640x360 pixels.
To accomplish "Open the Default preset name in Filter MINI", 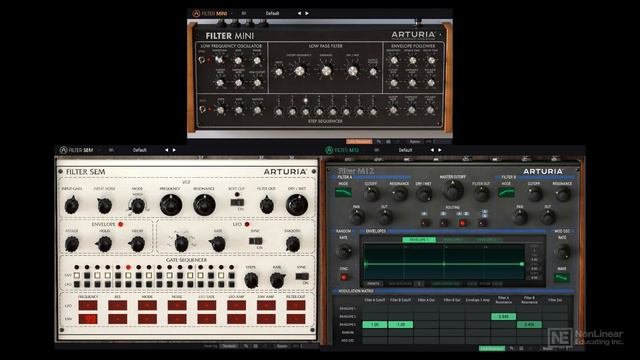I will click(x=272, y=13).
